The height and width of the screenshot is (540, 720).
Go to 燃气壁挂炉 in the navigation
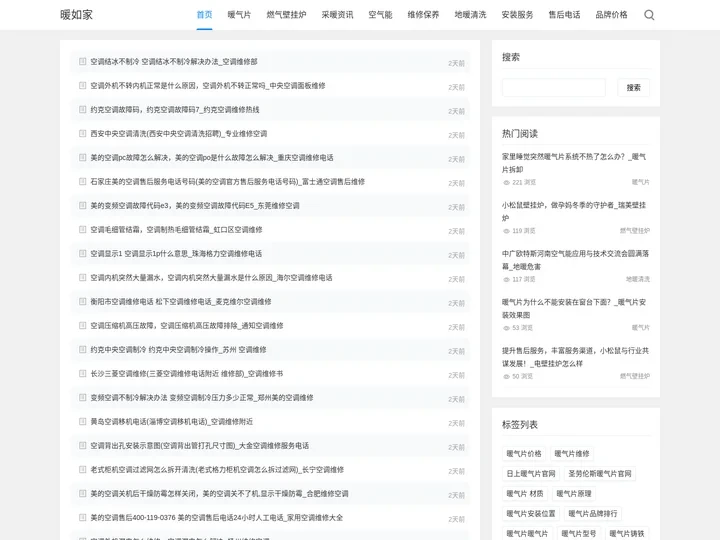pyautogui.click(x=286, y=15)
